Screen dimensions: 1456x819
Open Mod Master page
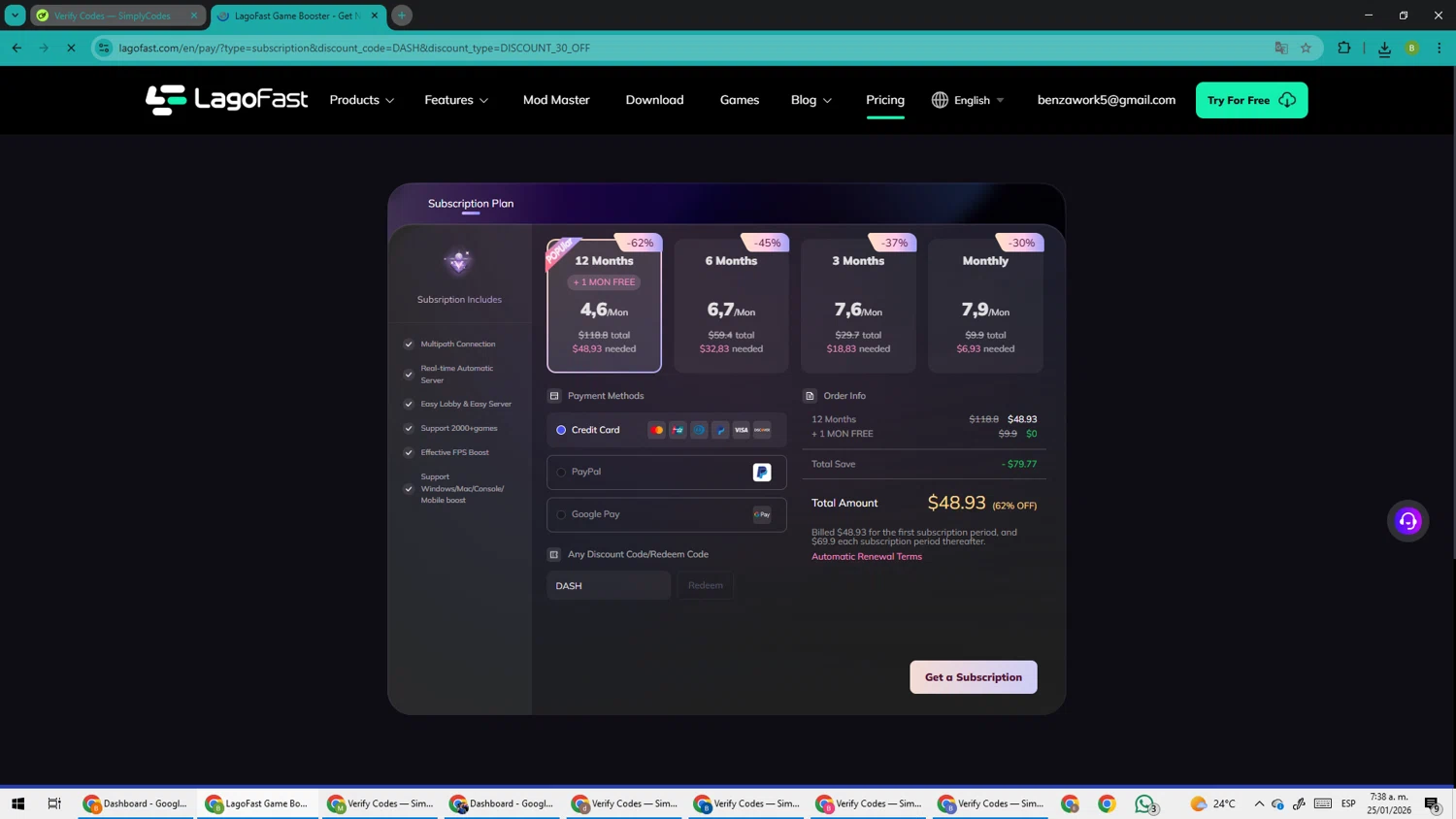[x=556, y=100]
